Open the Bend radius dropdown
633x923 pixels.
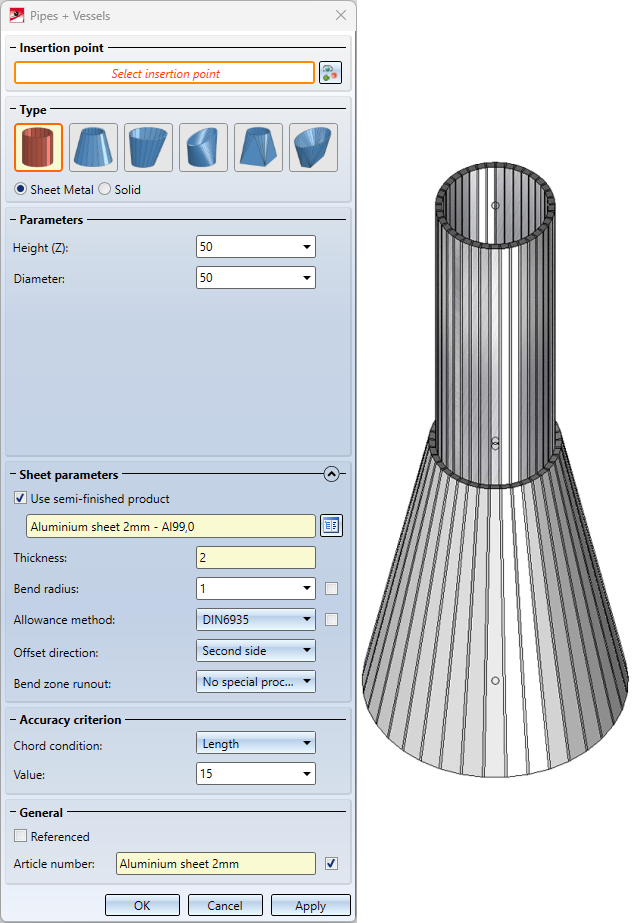(x=307, y=588)
